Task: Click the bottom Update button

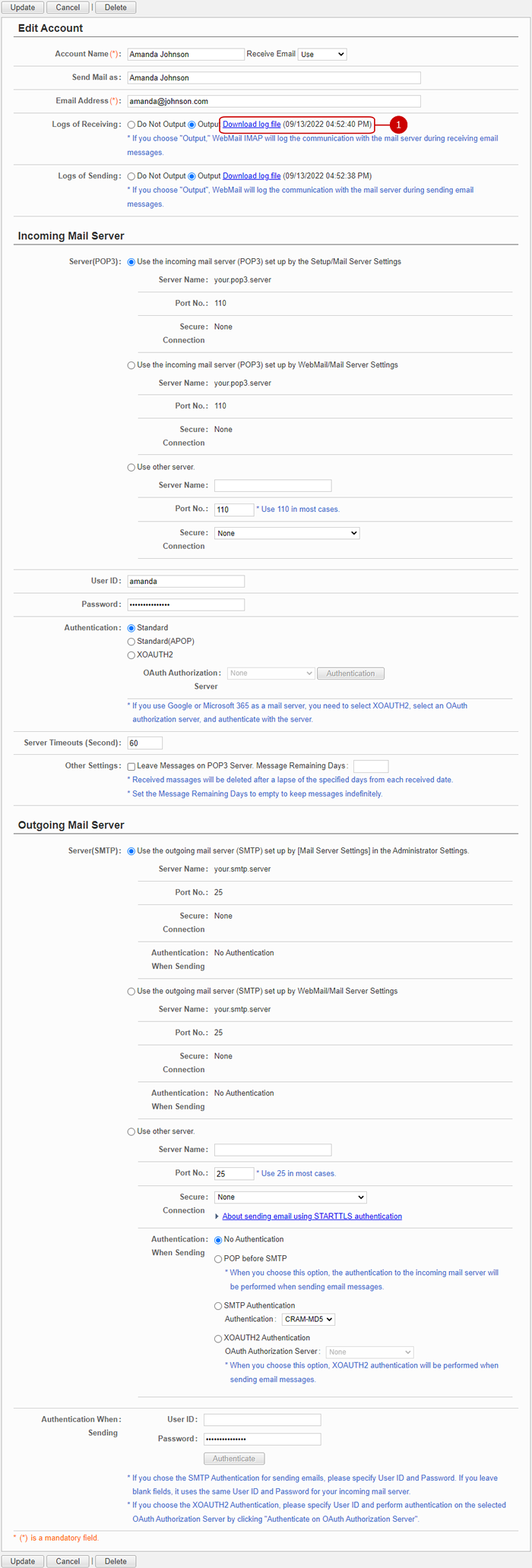Action: pyautogui.click(x=23, y=1561)
